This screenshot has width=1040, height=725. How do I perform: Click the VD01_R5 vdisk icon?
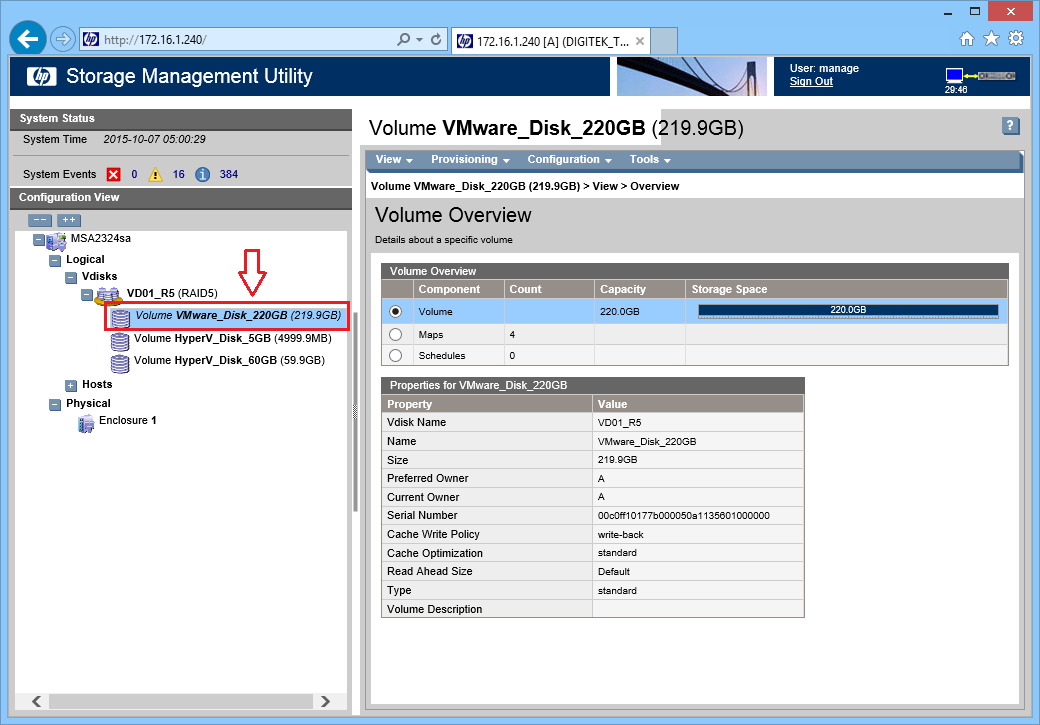pos(108,295)
